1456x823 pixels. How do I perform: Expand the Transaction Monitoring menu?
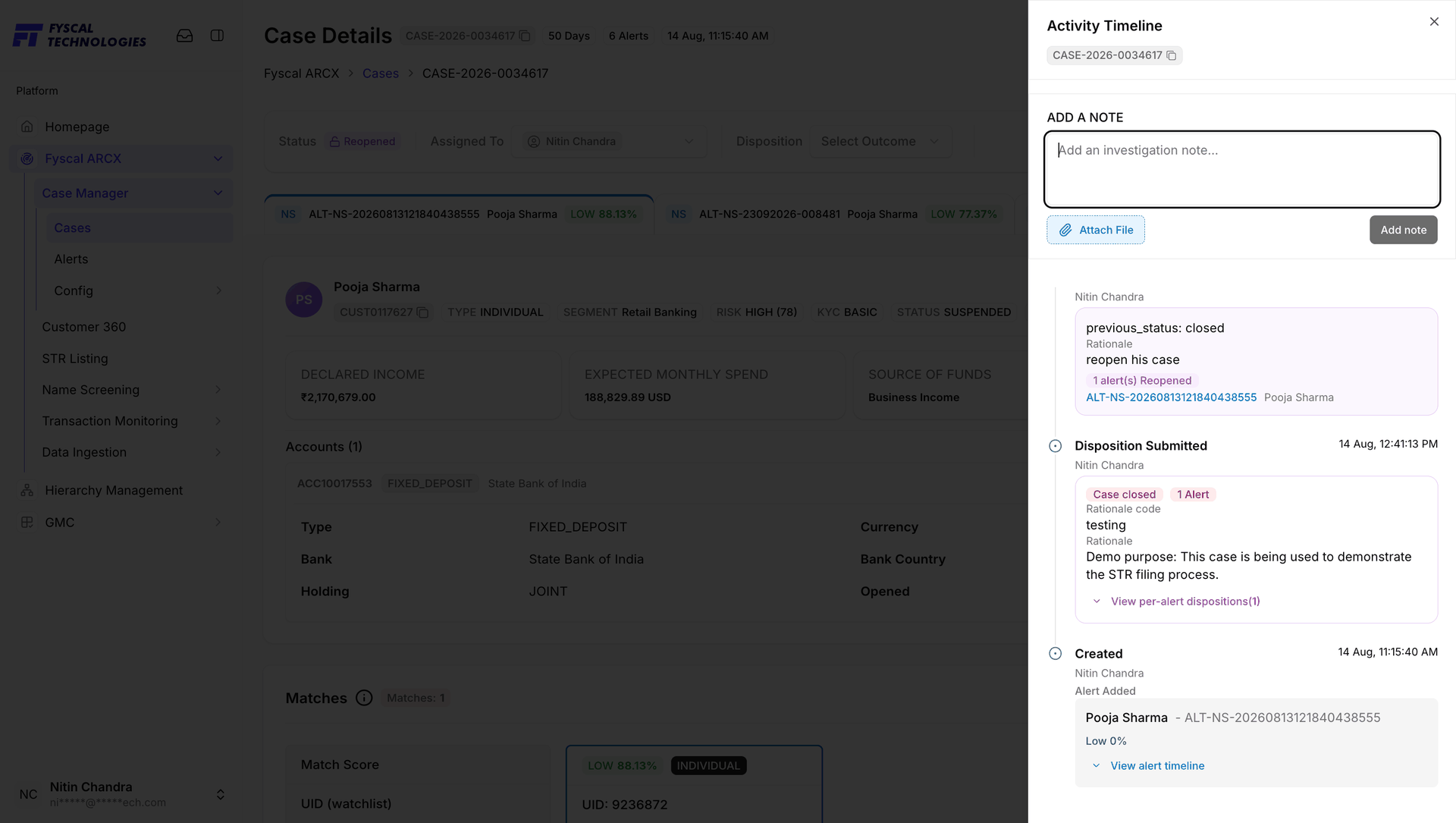(218, 421)
